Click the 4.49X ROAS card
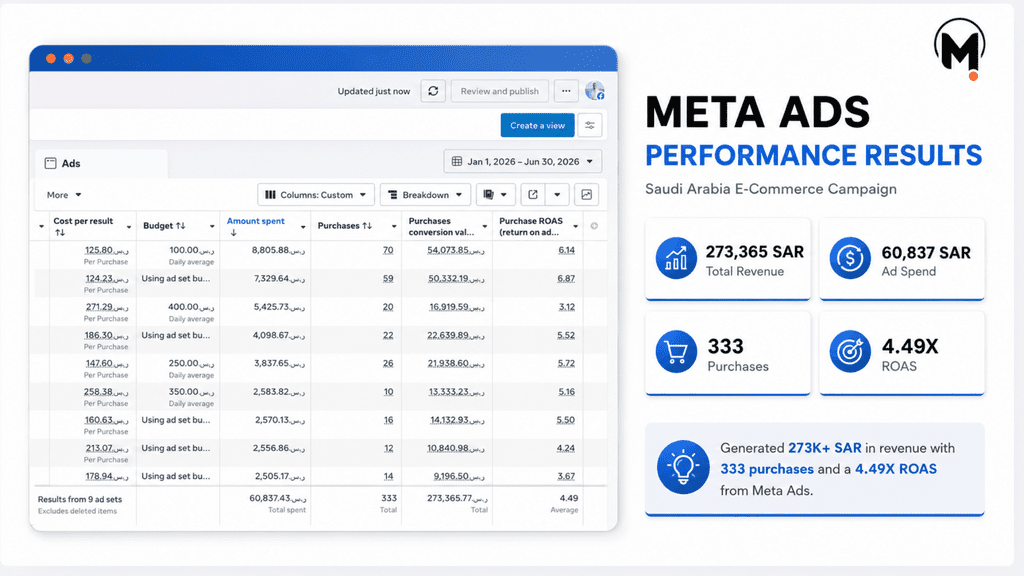Screen dimensions: 1024x576 point(902,353)
